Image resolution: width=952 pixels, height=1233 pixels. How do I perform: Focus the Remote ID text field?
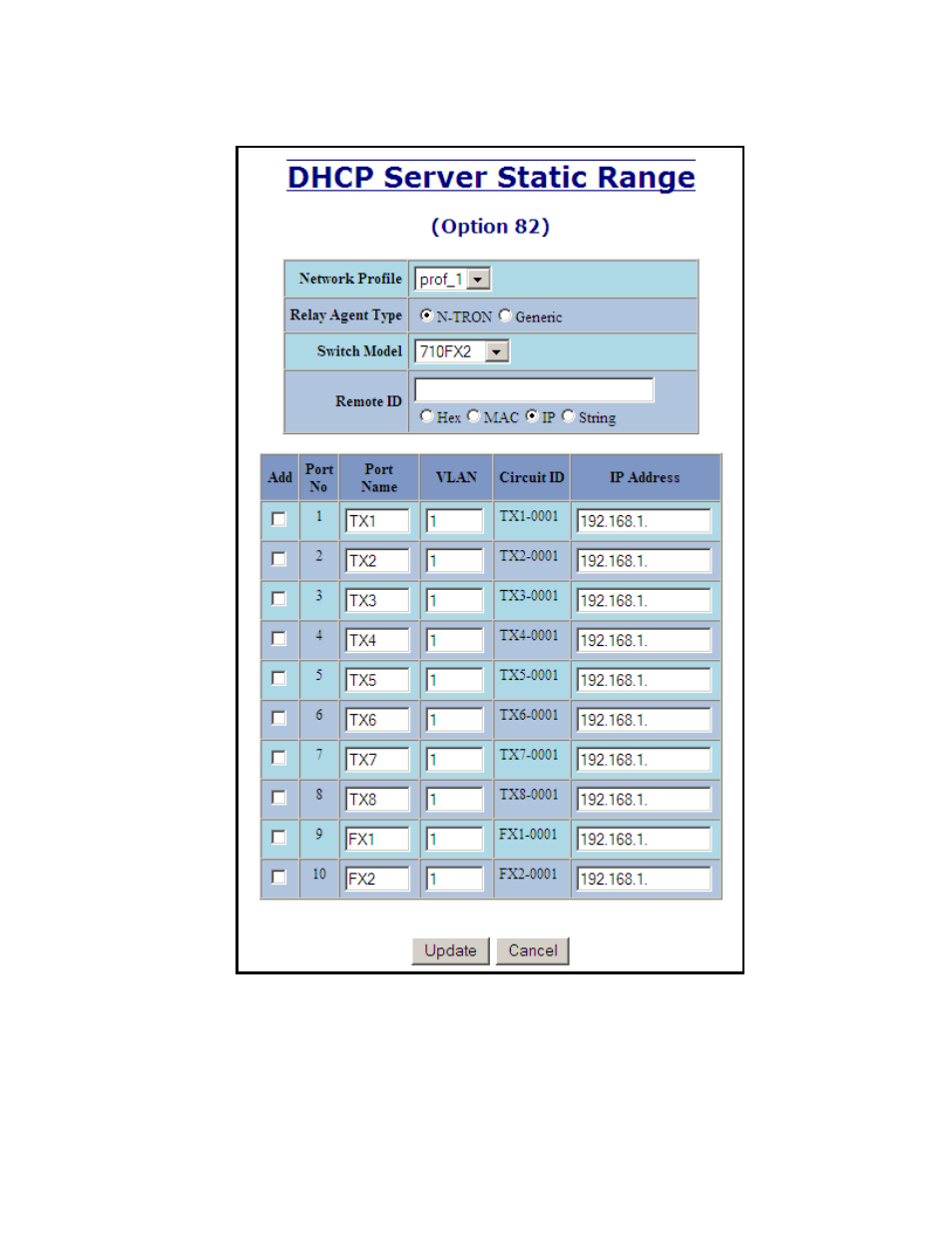coord(534,390)
